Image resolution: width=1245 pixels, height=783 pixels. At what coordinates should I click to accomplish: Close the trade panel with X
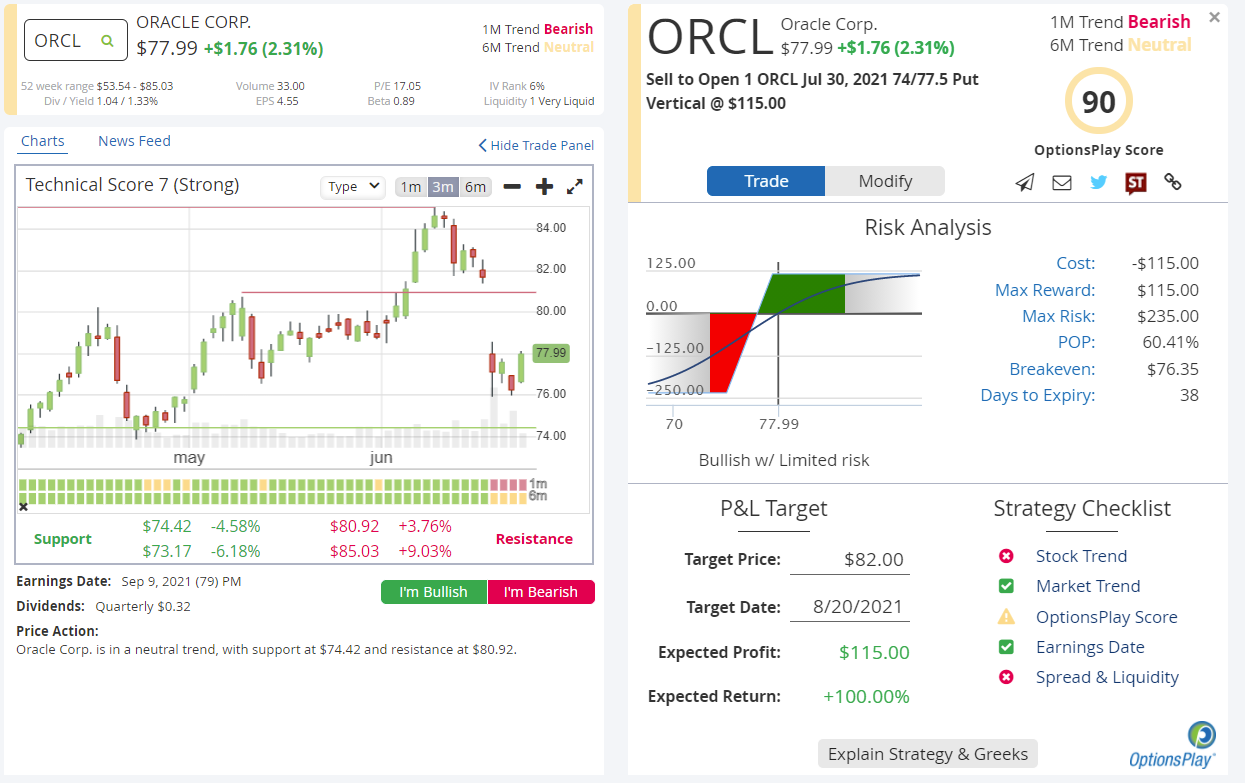coord(1214,17)
